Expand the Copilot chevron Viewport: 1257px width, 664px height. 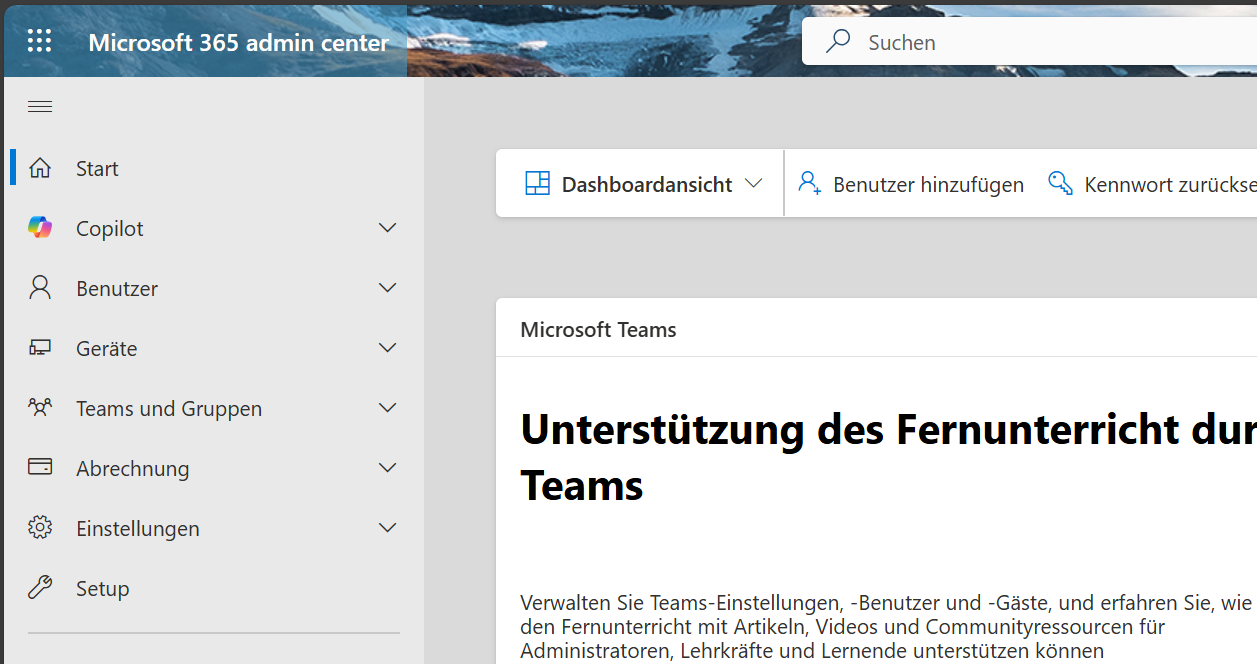pyautogui.click(x=388, y=228)
